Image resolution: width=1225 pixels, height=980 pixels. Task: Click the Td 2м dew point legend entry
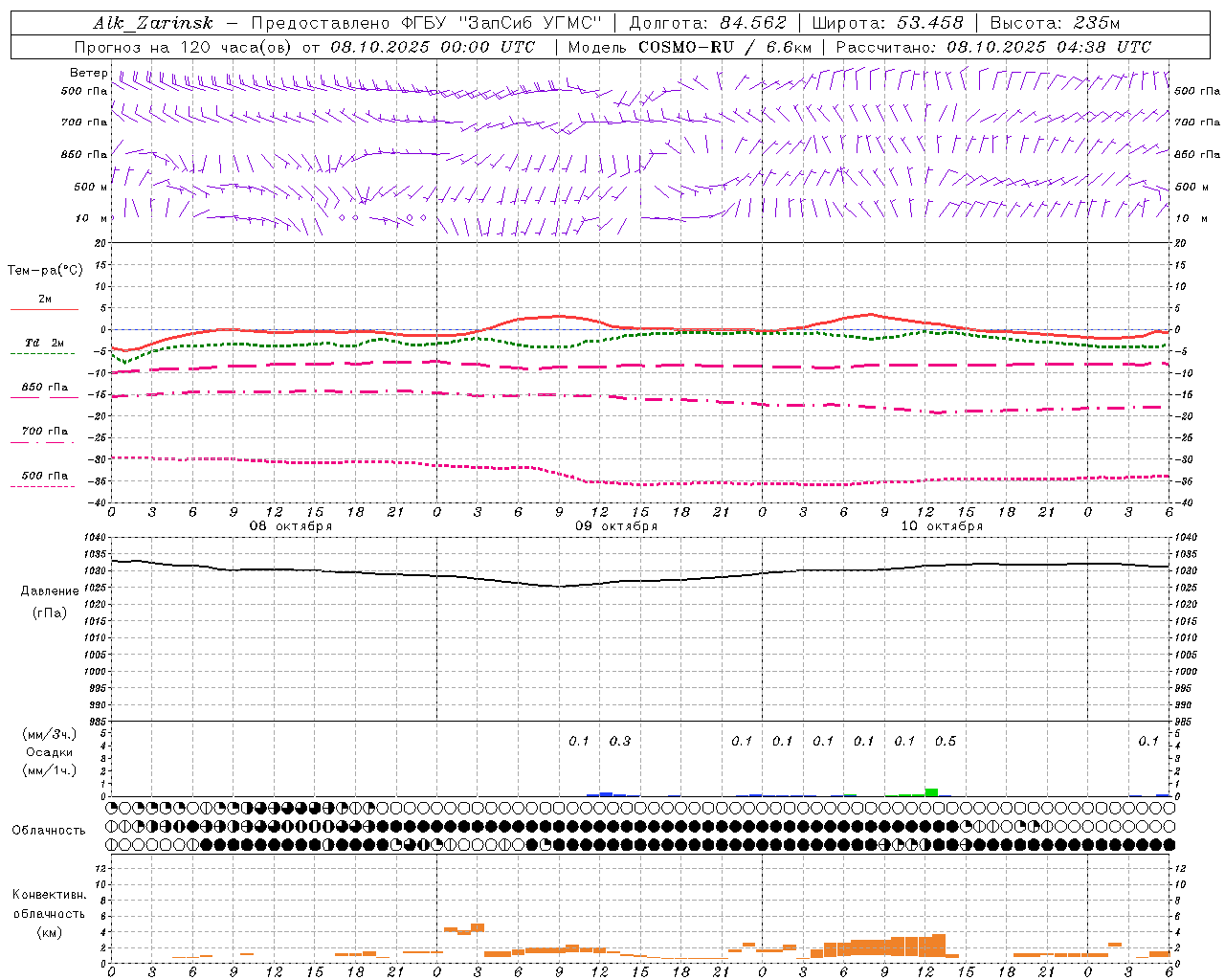(44, 343)
